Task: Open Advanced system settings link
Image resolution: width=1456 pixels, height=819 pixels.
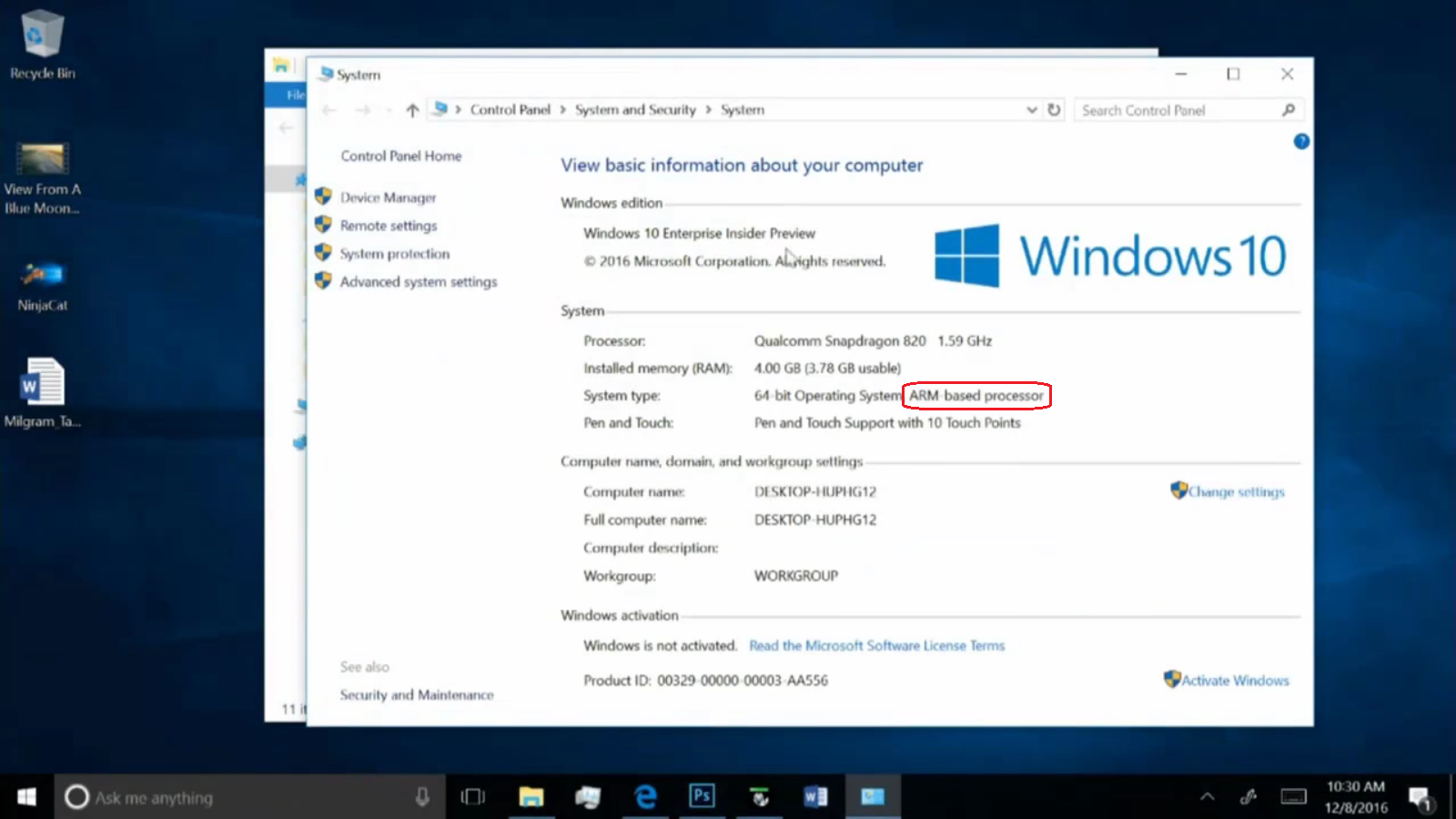Action: pos(419,282)
